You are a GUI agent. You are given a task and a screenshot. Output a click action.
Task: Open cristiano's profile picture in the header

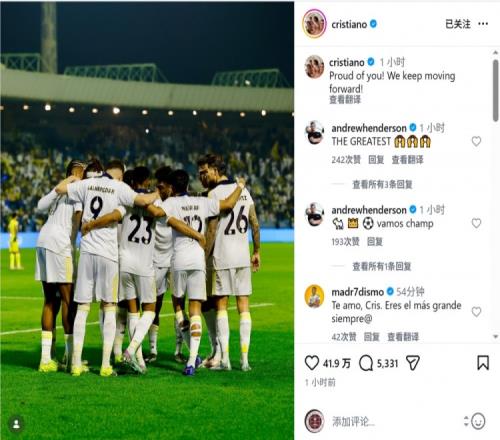(314, 24)
